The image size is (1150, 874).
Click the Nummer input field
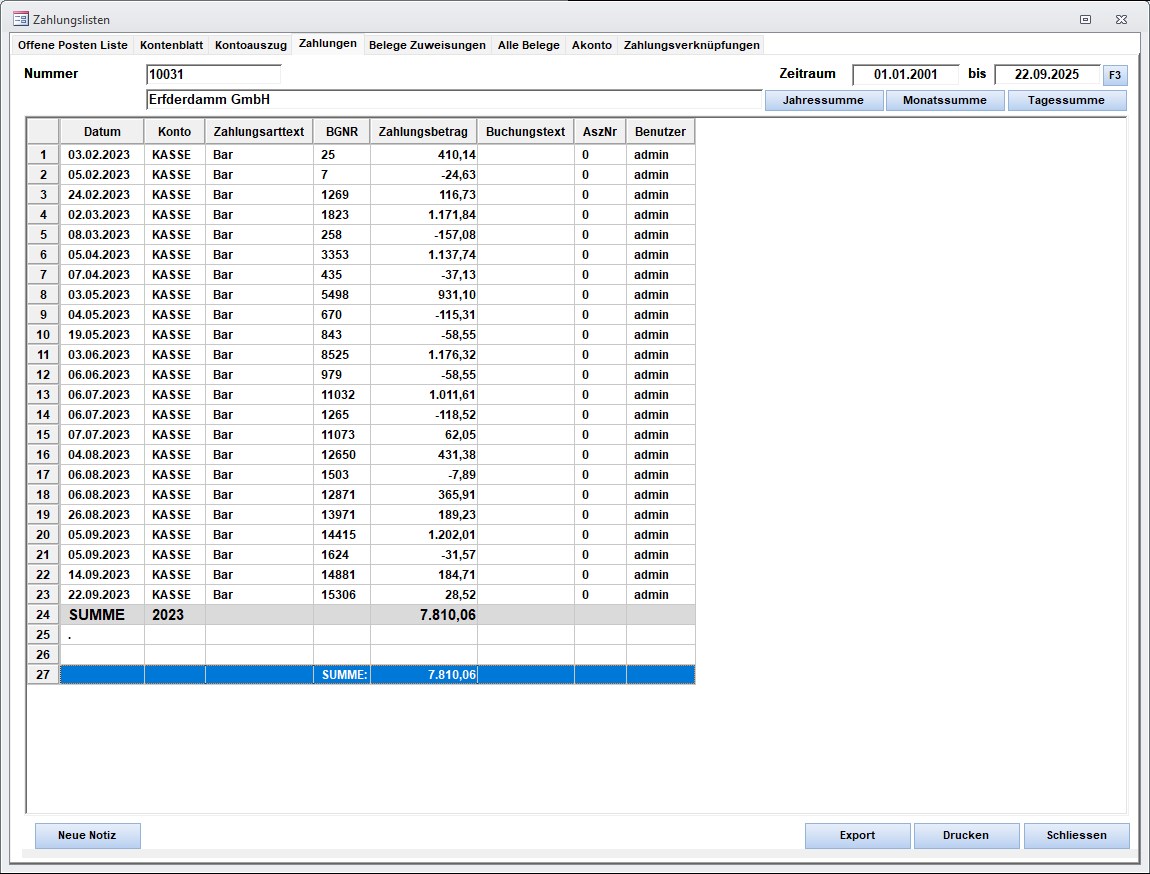[213, 74]
